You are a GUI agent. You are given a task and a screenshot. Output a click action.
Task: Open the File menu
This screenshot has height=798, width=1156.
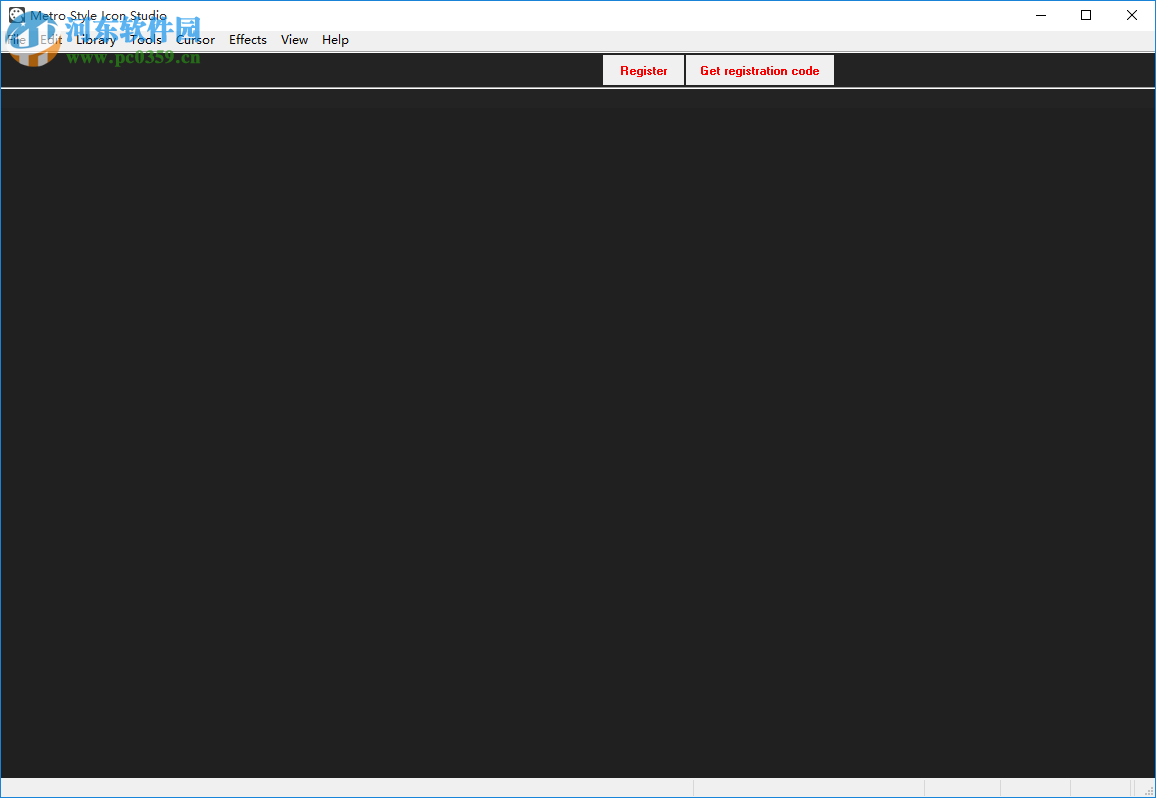click(16, 40)
